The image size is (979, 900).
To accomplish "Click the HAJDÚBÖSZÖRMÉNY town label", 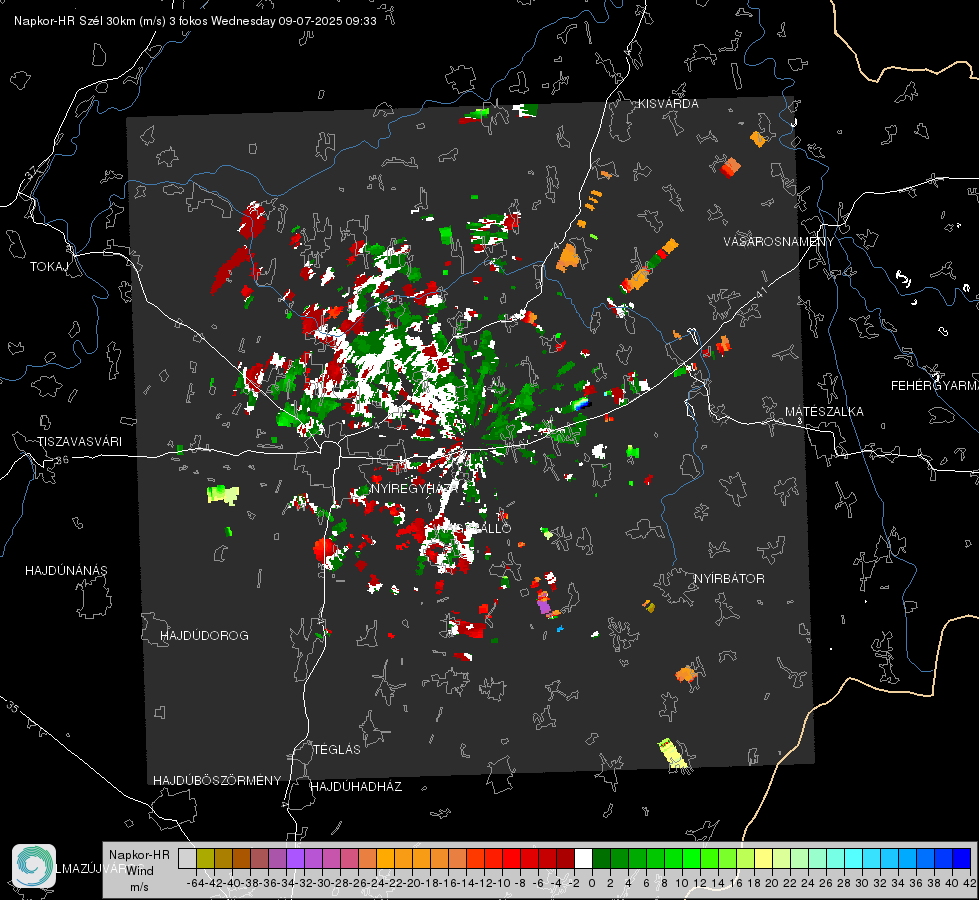I will point(217,781).
